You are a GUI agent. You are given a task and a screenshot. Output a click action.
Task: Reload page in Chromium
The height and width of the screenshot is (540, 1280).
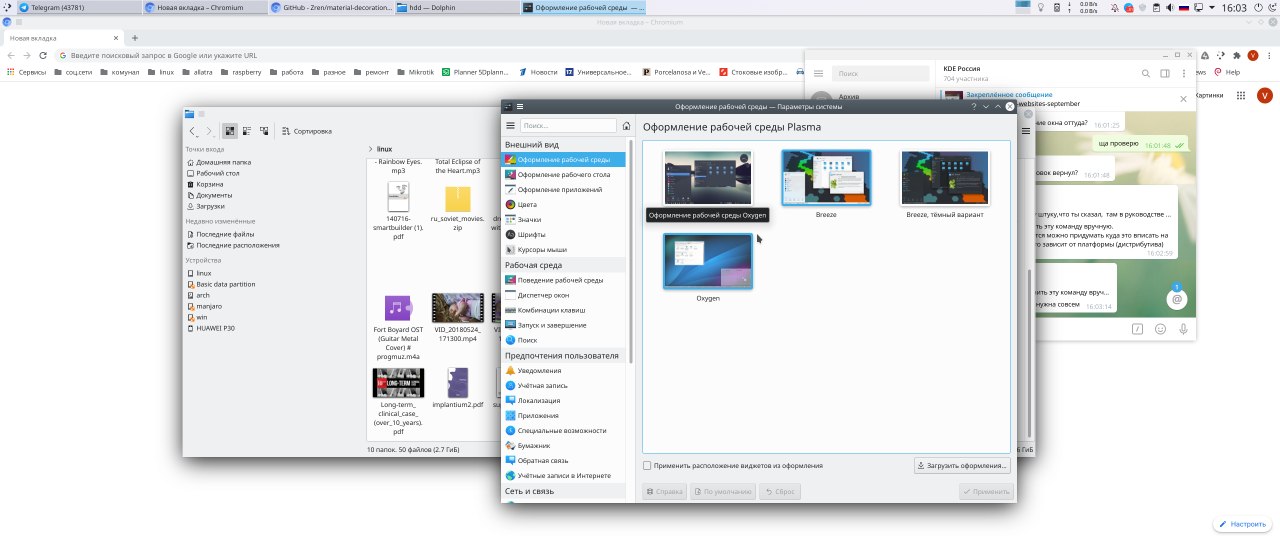coord(43,56)
